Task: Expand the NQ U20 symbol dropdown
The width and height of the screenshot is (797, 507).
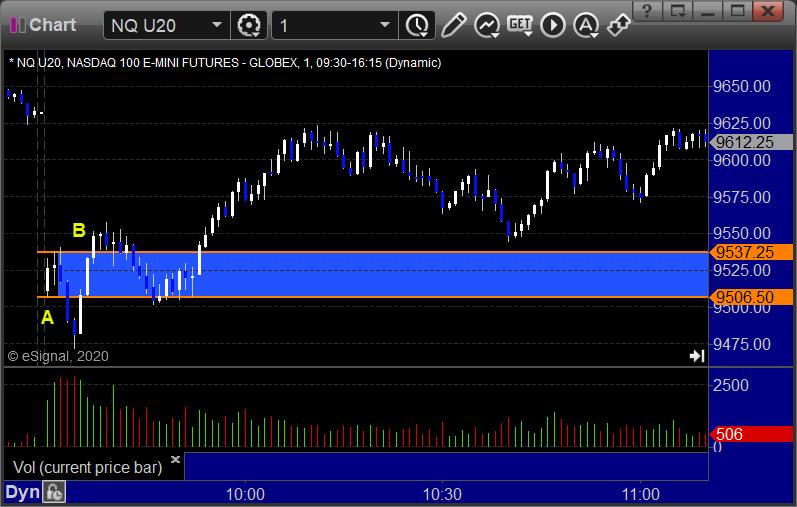Action: click(x=217, y=25)
